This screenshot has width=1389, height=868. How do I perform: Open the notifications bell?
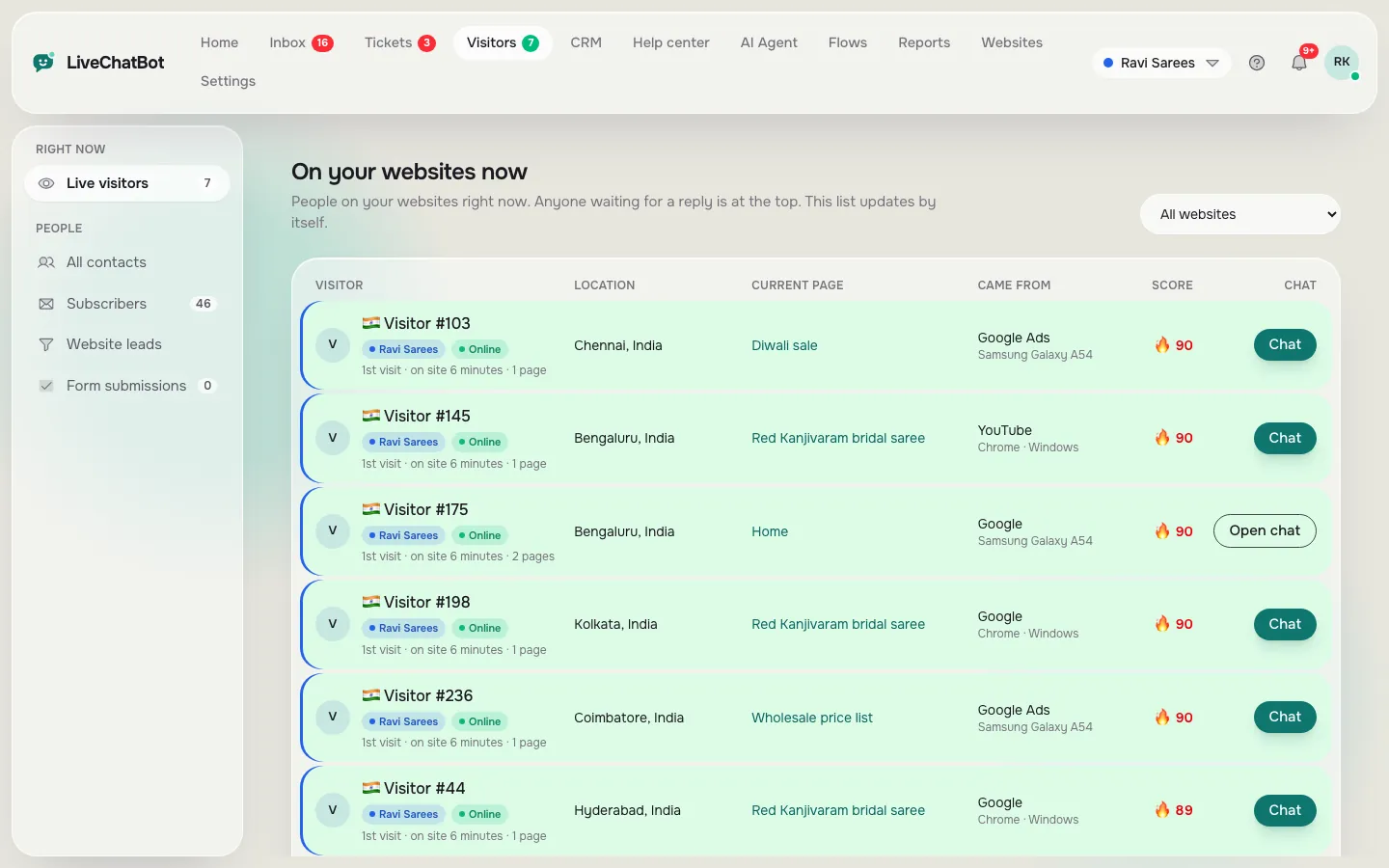pos(1299,63)
